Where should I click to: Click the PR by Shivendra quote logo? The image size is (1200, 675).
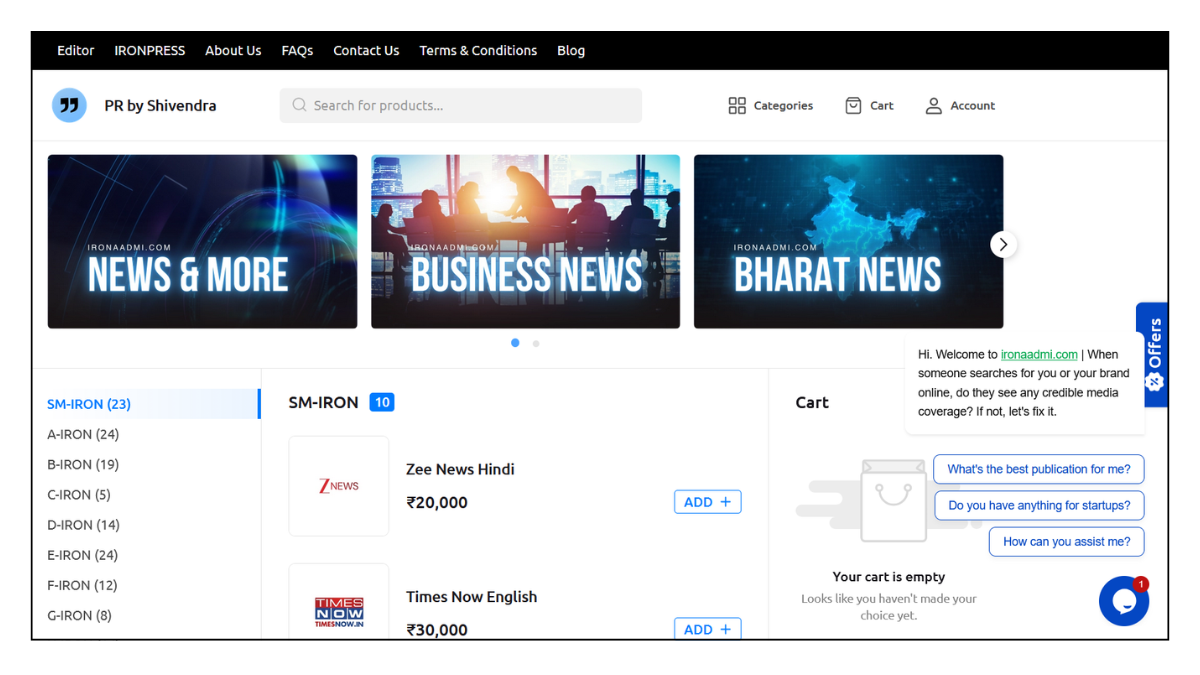pyautogui.click(x=69, y=105)
